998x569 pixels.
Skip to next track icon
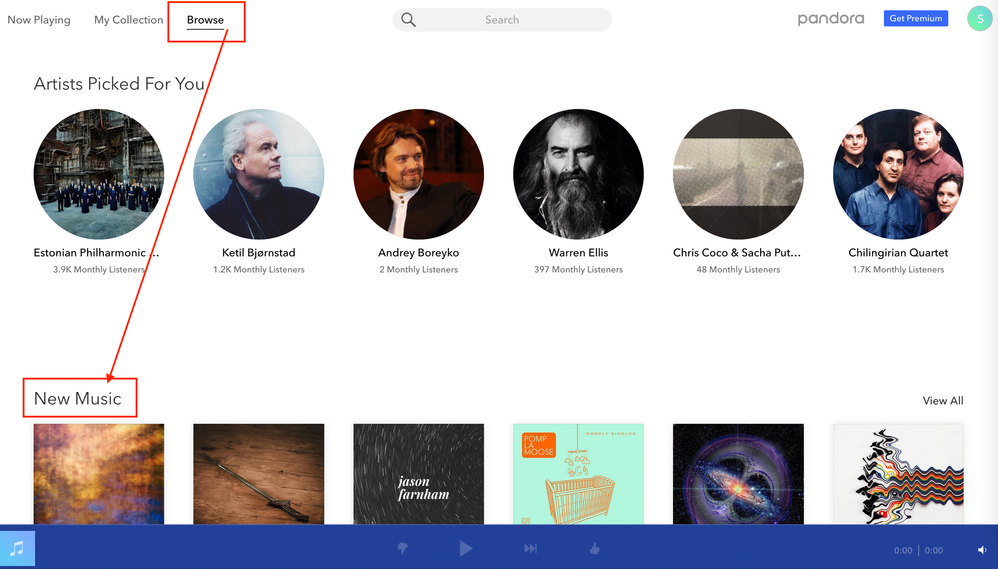531,548
